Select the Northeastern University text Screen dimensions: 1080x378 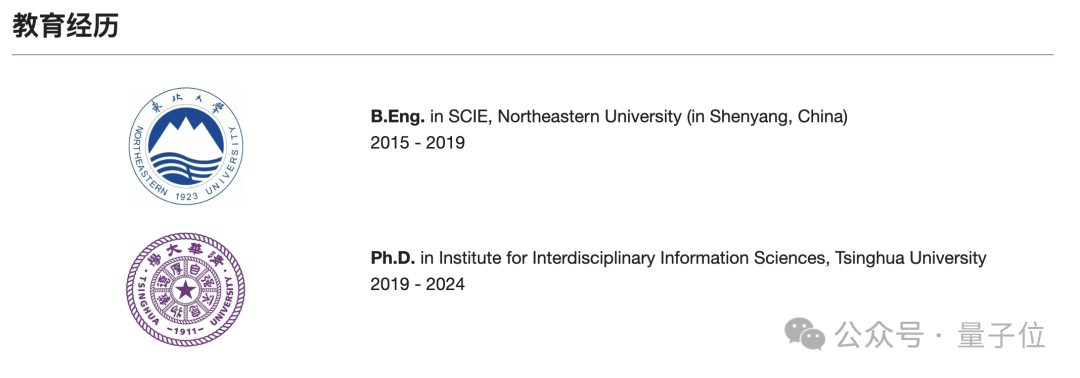coord(589,116)
